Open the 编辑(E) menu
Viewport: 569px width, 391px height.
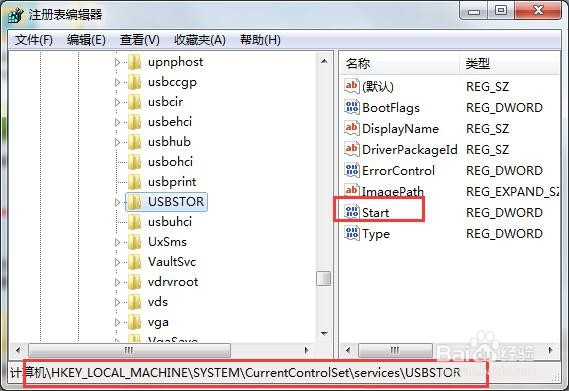pos(86,40)
